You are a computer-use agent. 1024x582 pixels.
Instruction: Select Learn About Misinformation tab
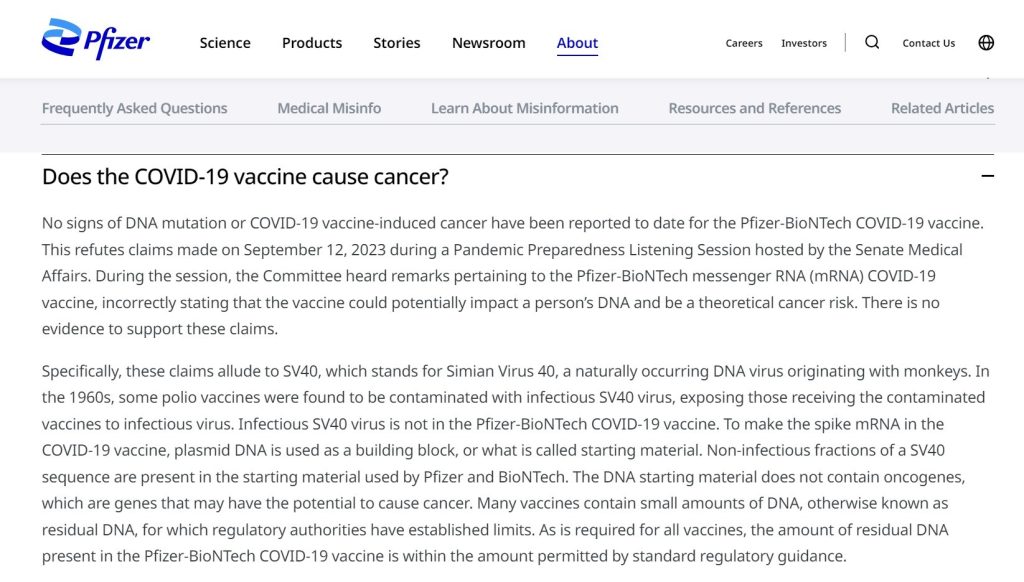coord(524,108)
